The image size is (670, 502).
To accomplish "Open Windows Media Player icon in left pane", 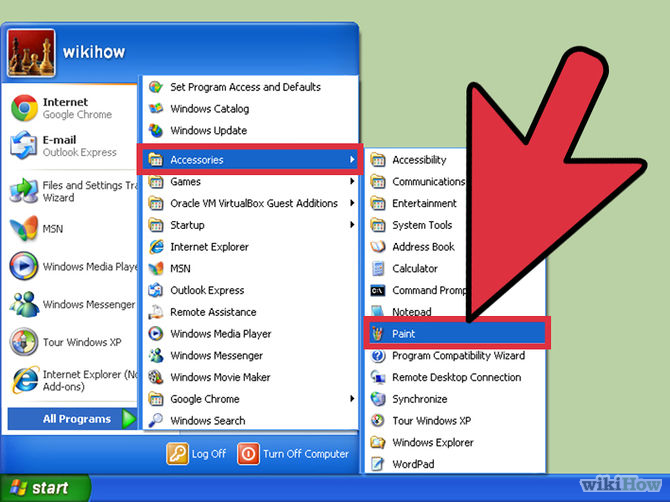I will point(24,266).
